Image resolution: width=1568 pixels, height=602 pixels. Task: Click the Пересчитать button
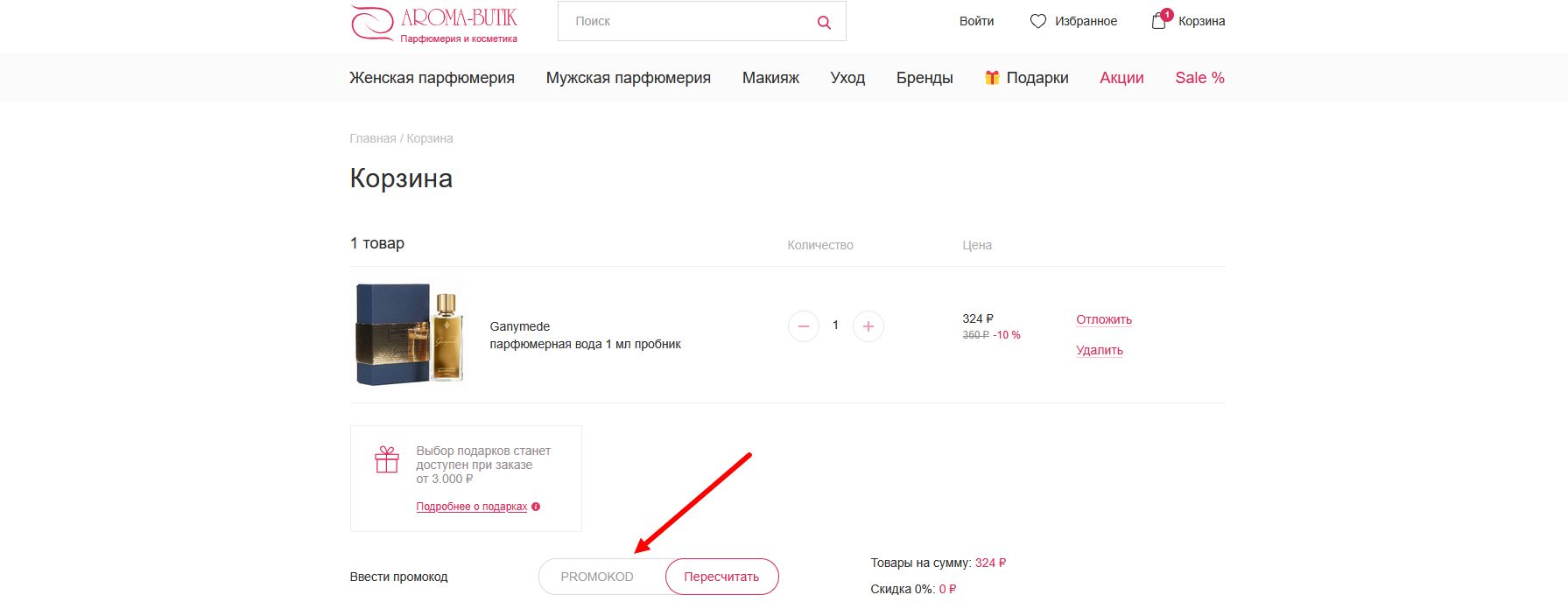pos(721,577)
